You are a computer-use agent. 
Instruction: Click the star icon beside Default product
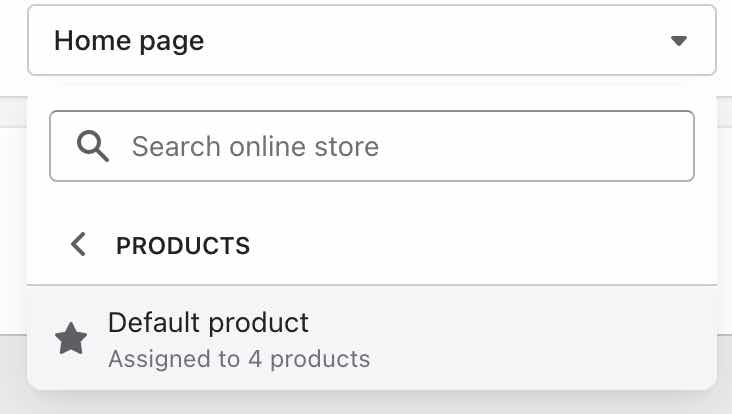(x=71, y=340)
